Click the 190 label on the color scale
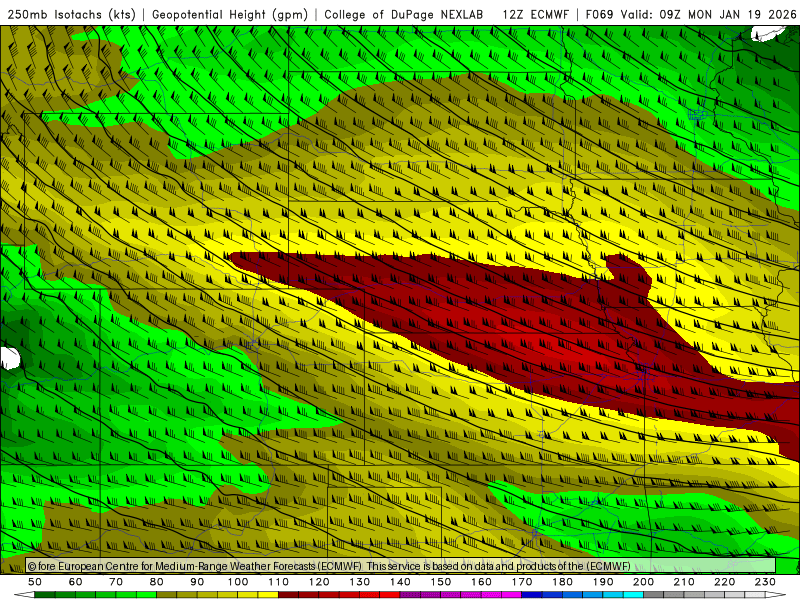Image resolution: width=800 pixels, height=600 pixels. click(x=603, y=582)
